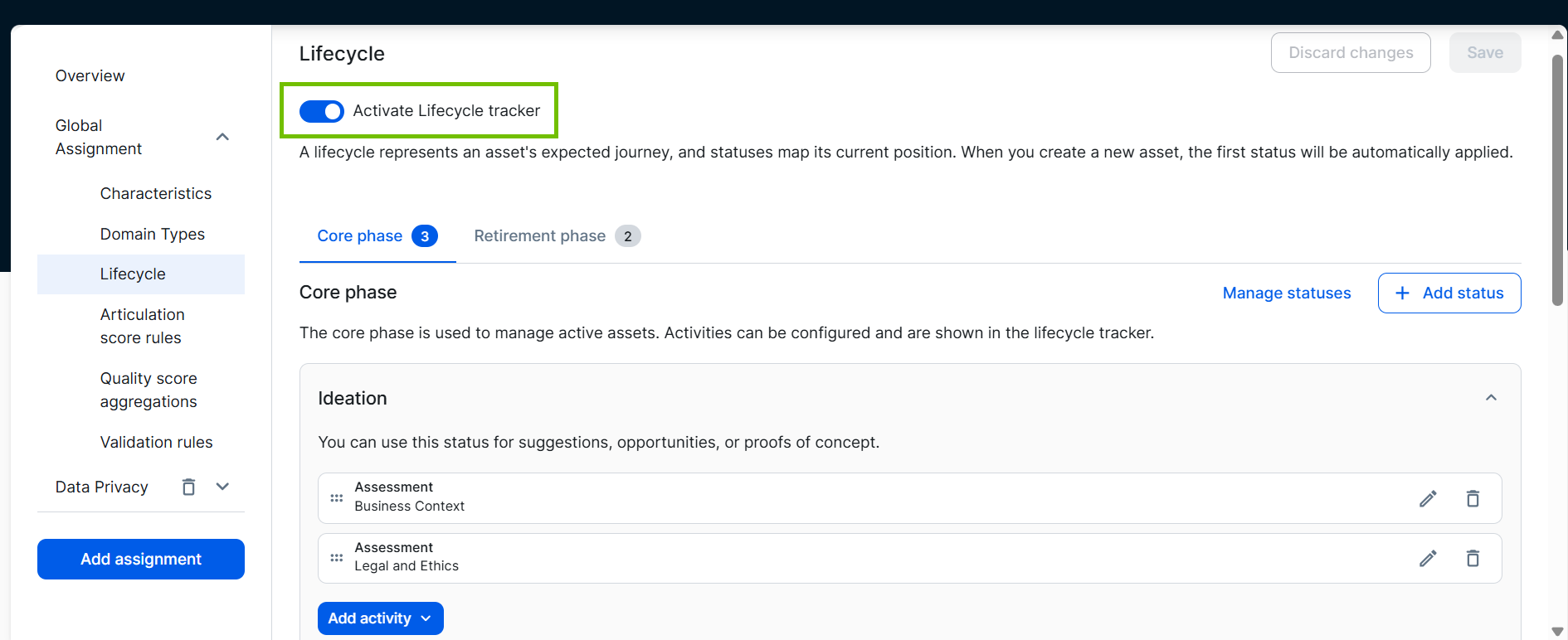Viewport: 1568px width, 640px height.
Task: Collapse the Ideation status panel
Action: (x=1491, y=398)
